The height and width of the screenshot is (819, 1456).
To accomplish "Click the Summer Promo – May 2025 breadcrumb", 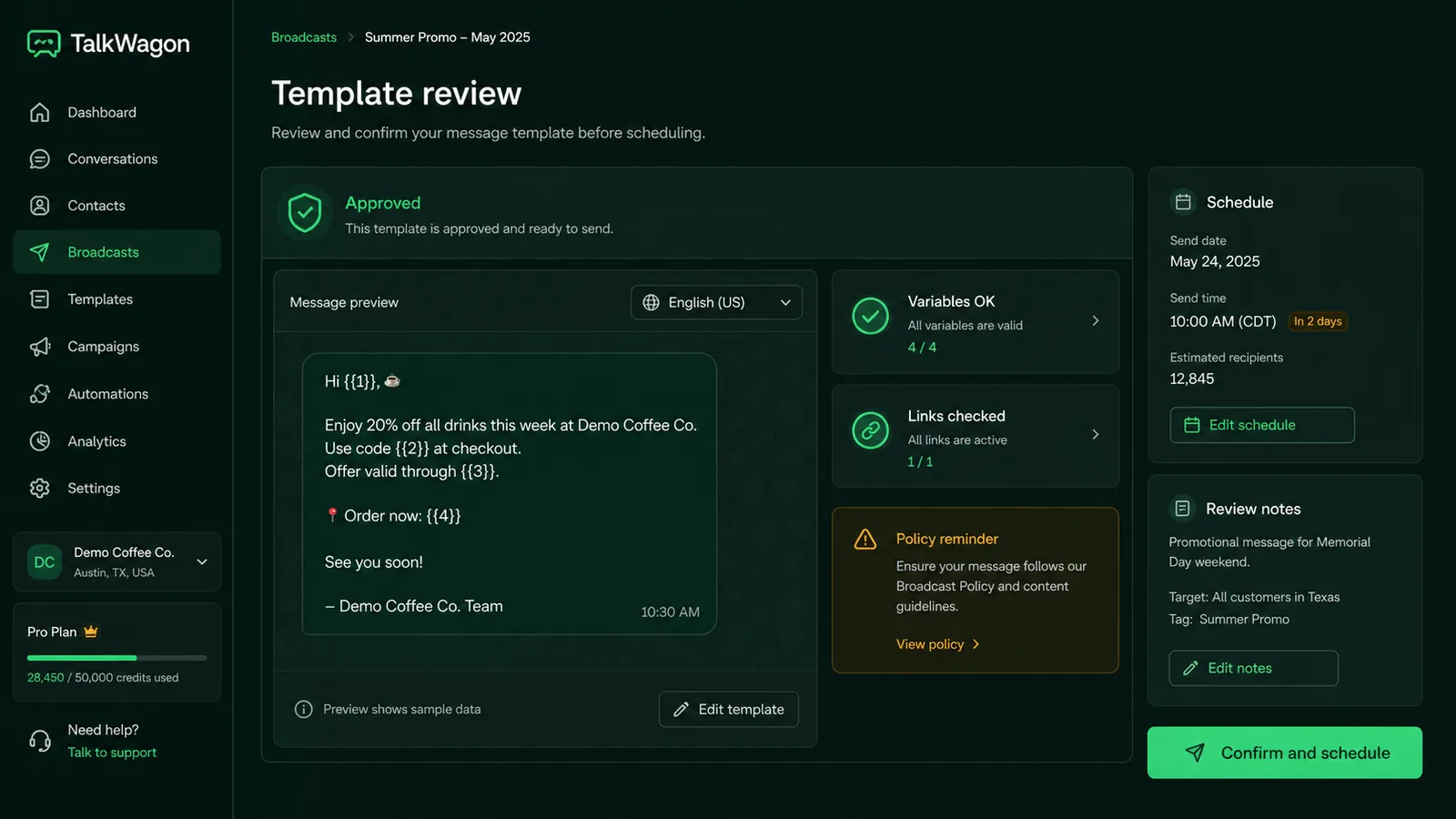I will click(448, 37).
